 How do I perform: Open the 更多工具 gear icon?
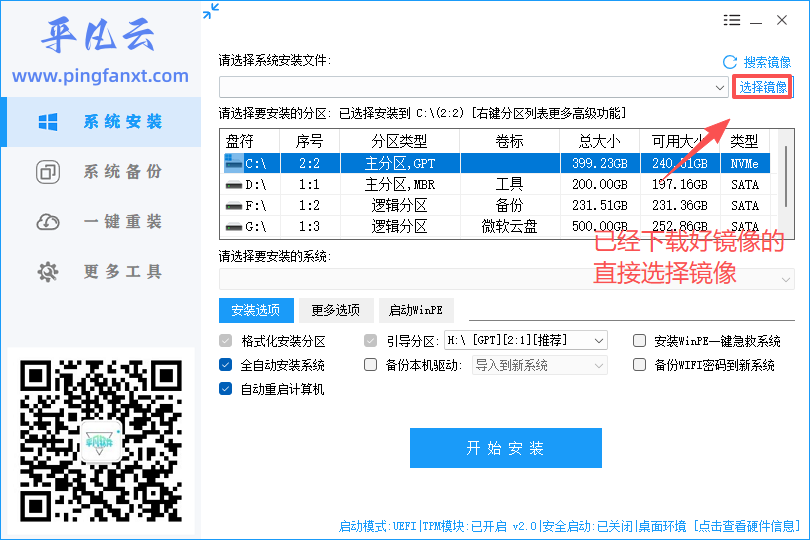tap(48, 272)
